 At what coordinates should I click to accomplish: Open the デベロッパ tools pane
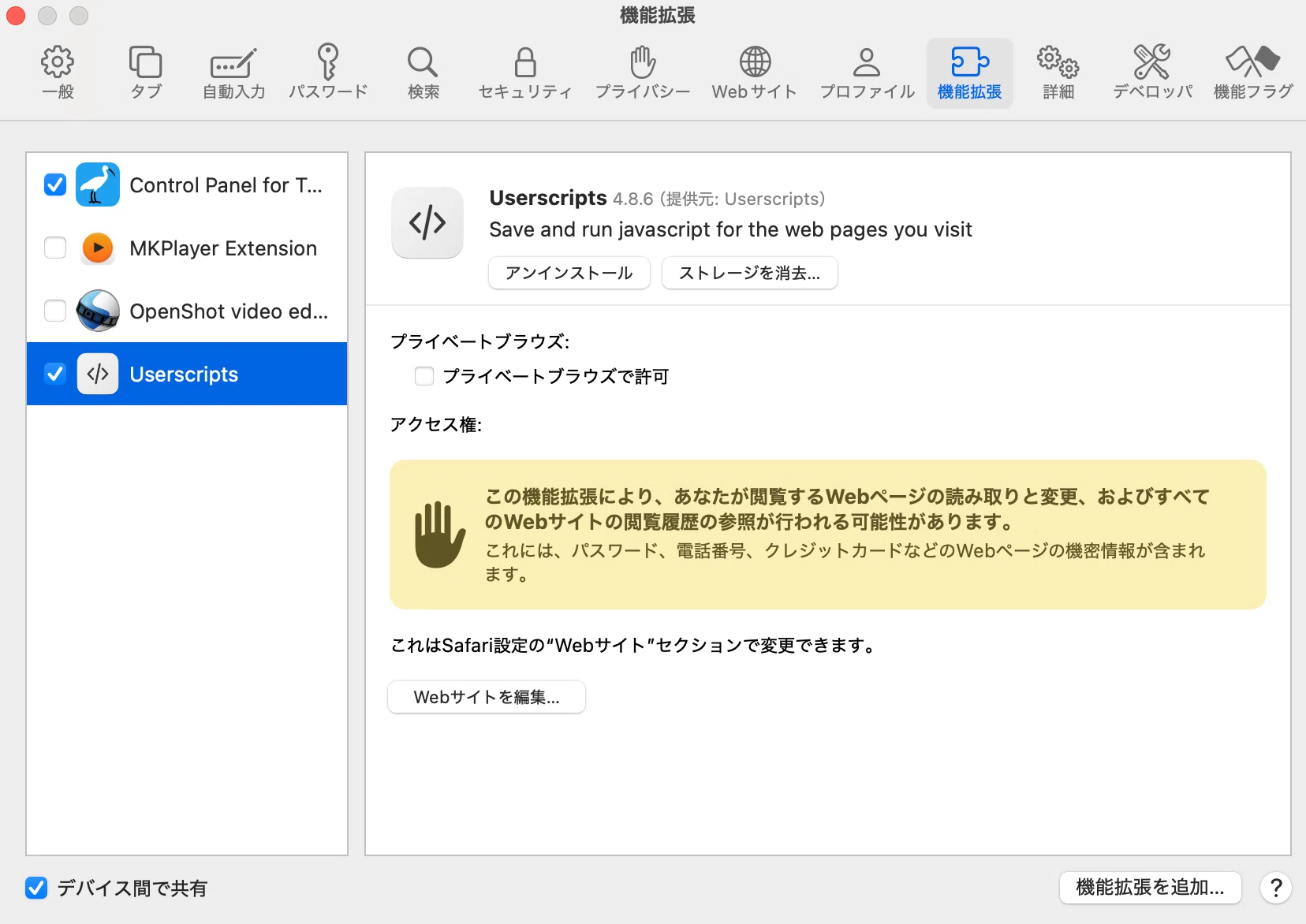[1152, 73]
